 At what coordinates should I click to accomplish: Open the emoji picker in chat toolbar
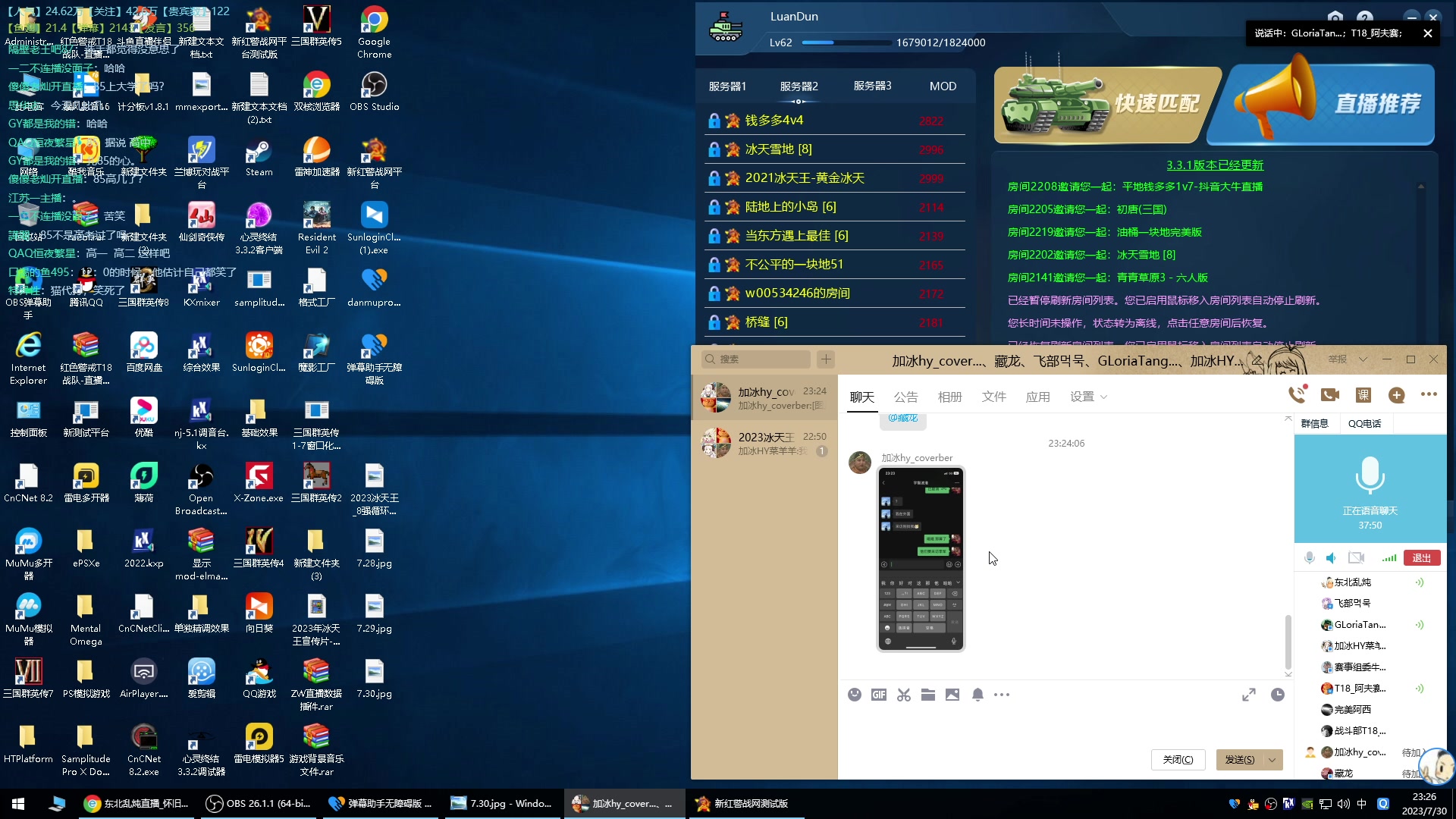(855, 695)
